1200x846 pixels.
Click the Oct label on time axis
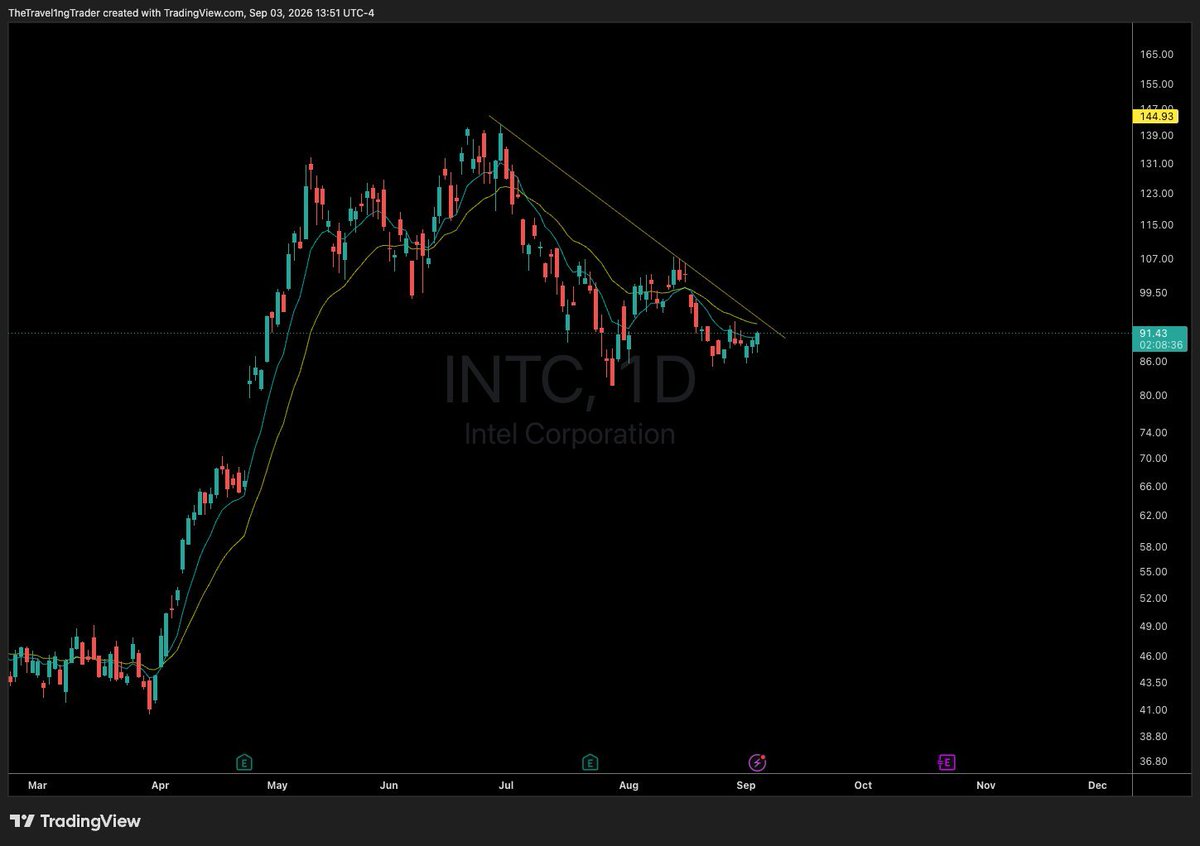click(x=863, y=785)
